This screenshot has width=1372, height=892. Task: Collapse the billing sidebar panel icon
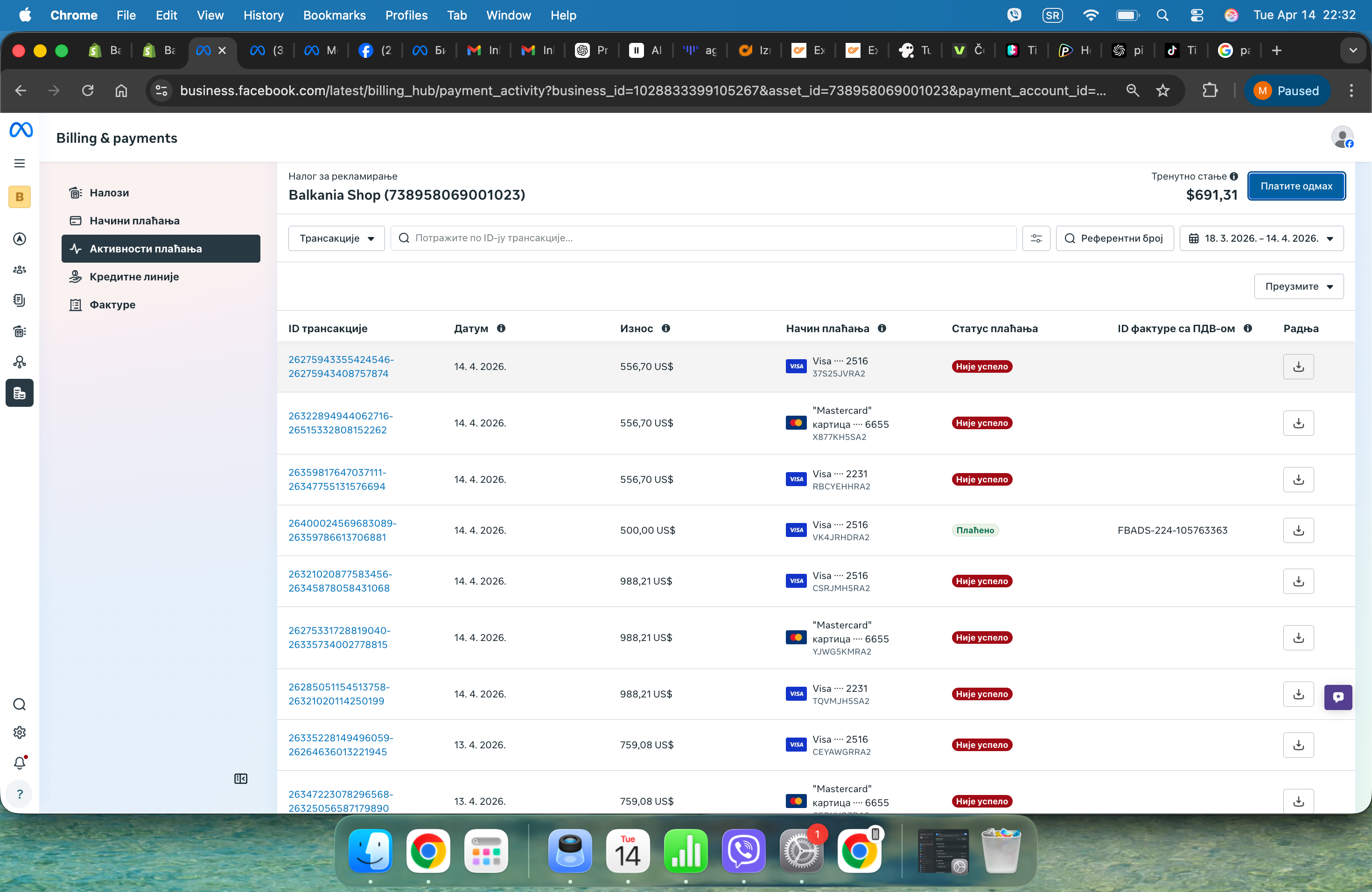[x=241, y=779]
